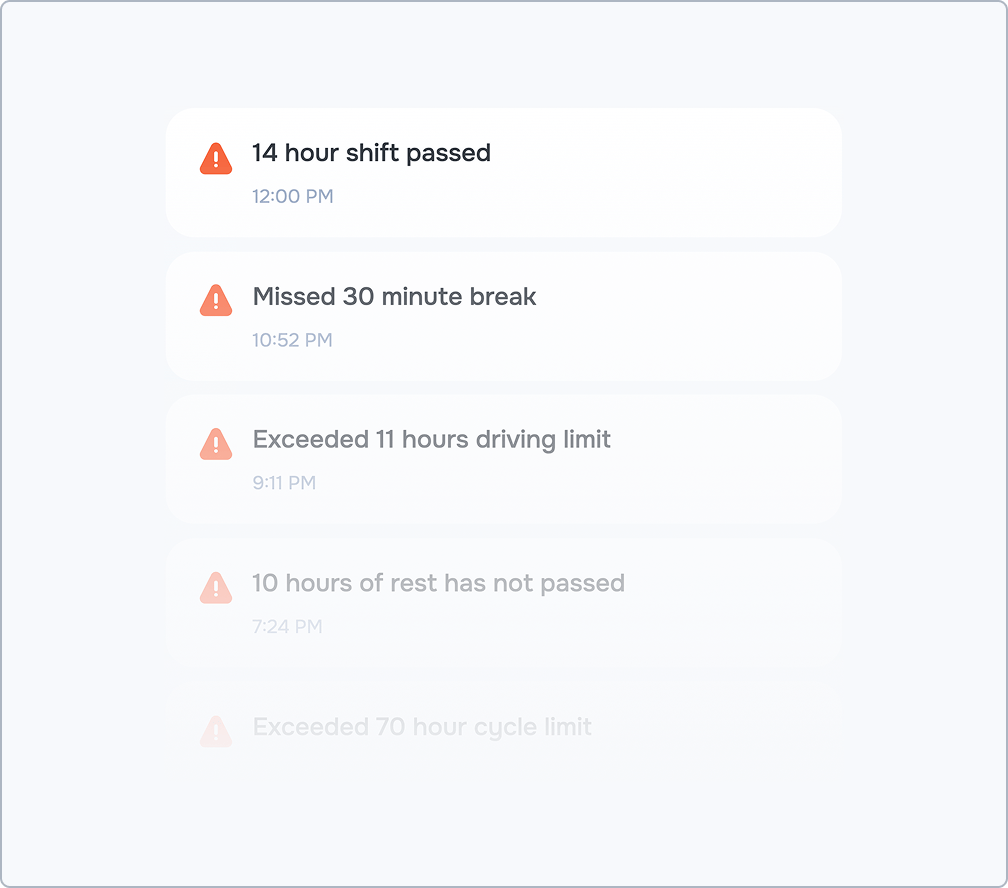The width and height of the screenshot is (1008, 888).
Task: Click the alert triangle for Exceeded 11 hours driving
Action: 216,444
